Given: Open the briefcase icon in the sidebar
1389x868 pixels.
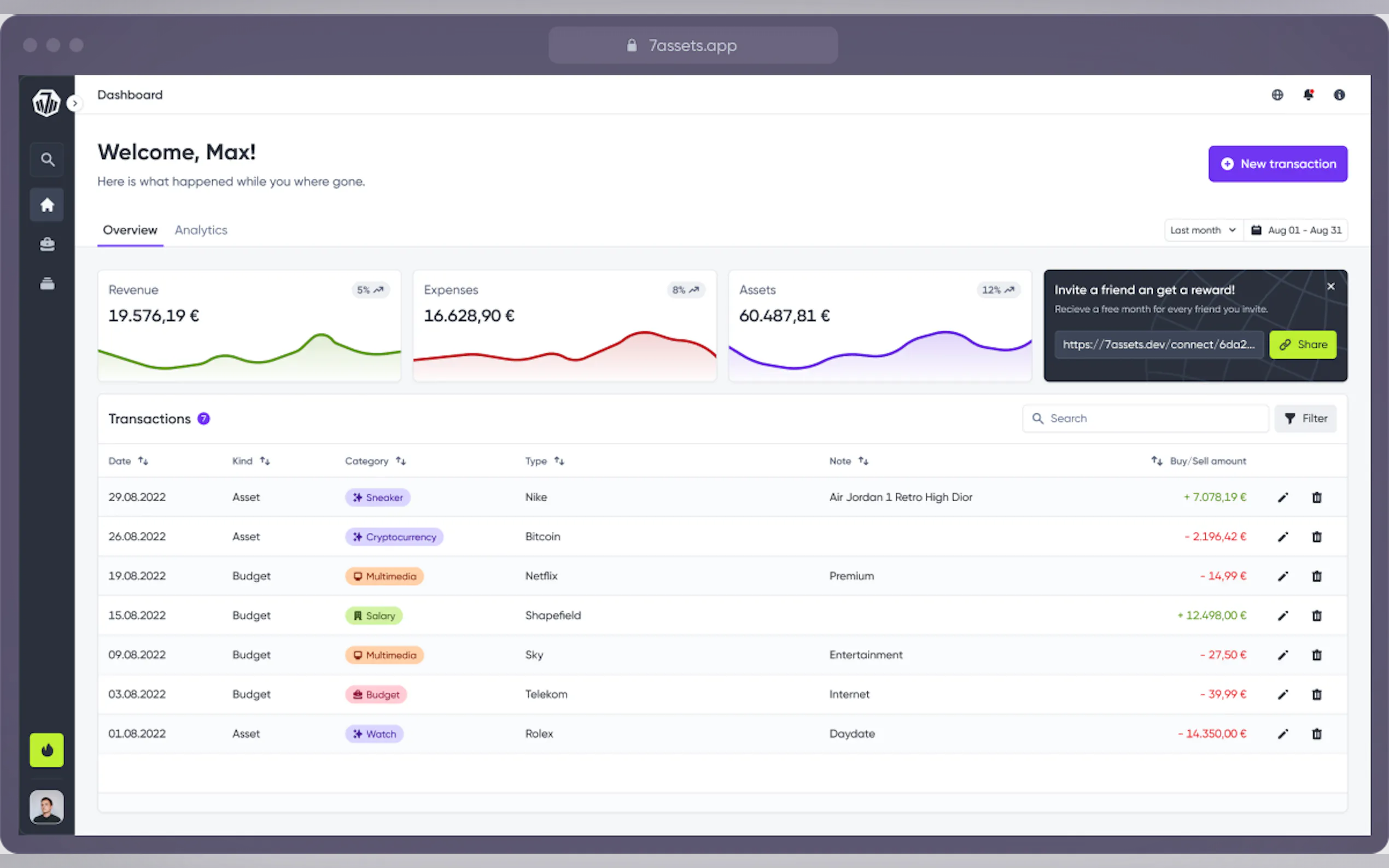Looking at the screenshot, I should point(47,244).
